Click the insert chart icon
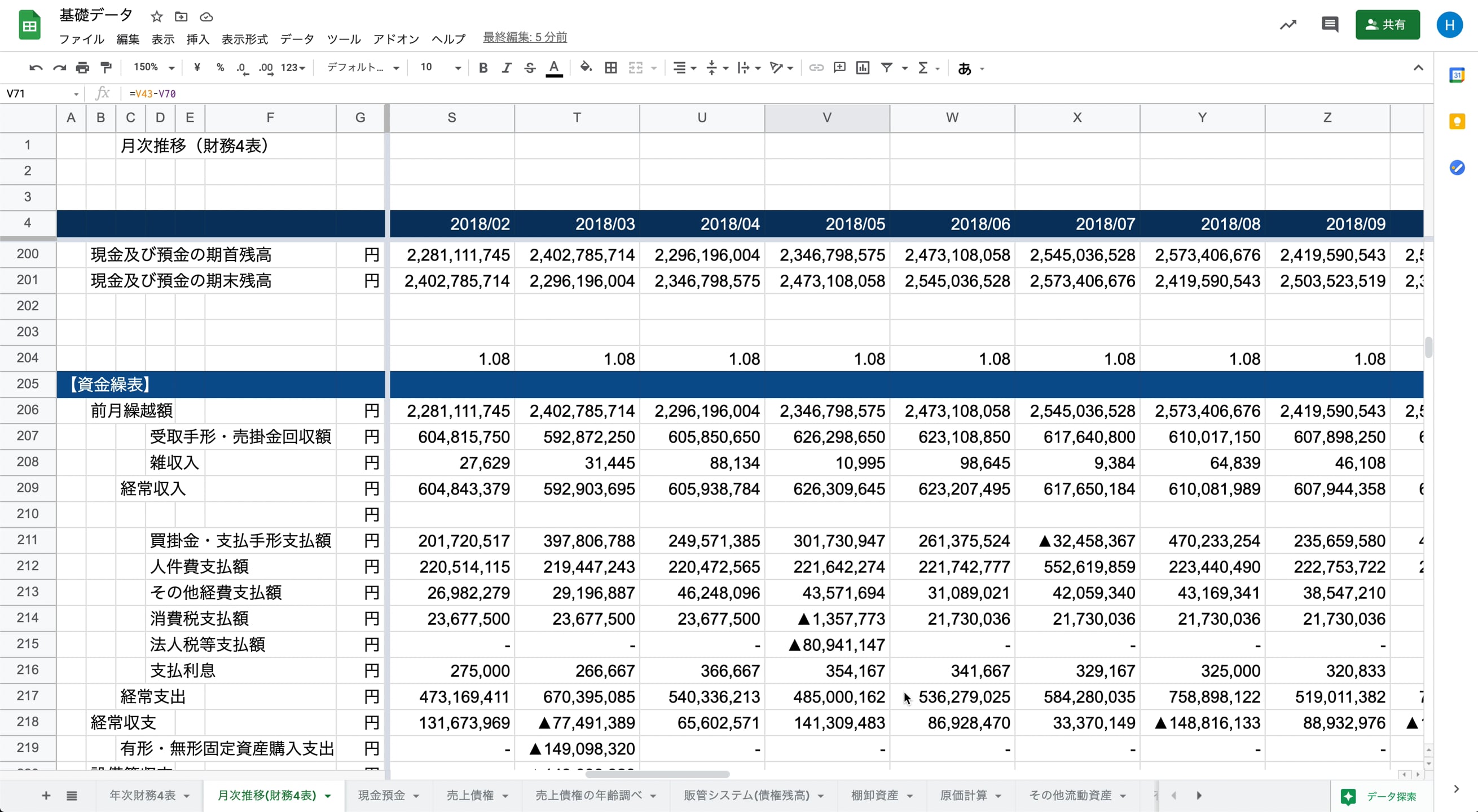1478x812 pixels. [x=863, y=68]
